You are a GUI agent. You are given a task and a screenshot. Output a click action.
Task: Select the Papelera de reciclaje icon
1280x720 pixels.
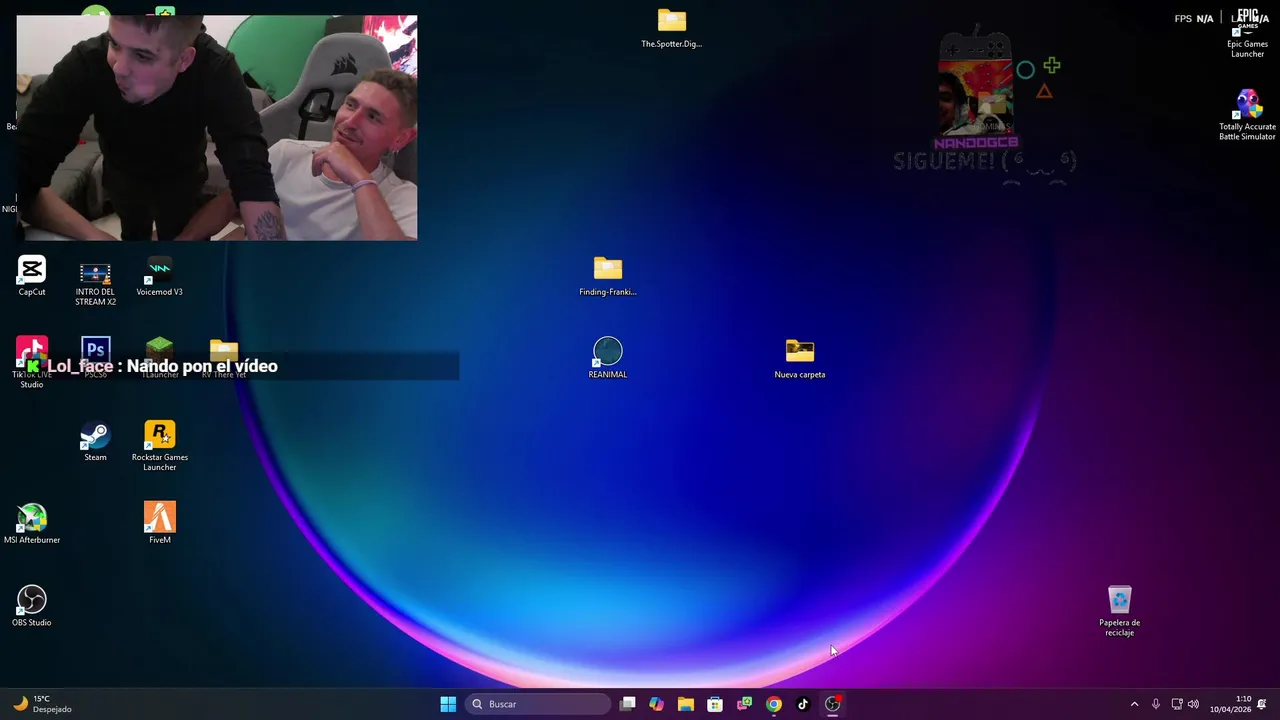pyautogui.click(x=1119, y=611)
